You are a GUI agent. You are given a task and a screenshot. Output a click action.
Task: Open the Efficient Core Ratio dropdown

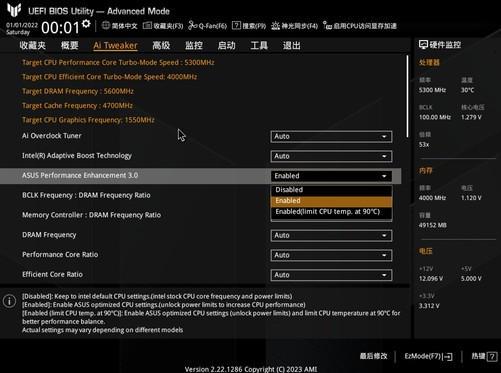point(331,275)
